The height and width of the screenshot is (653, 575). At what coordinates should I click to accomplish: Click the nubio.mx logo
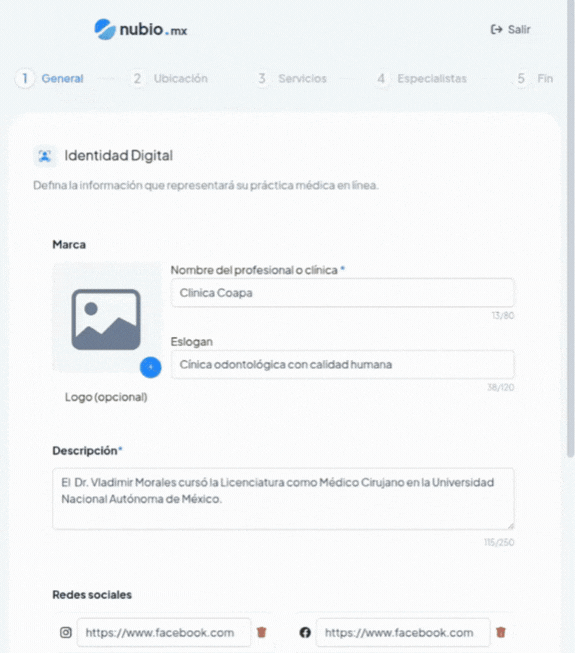[x=141, y=30]
